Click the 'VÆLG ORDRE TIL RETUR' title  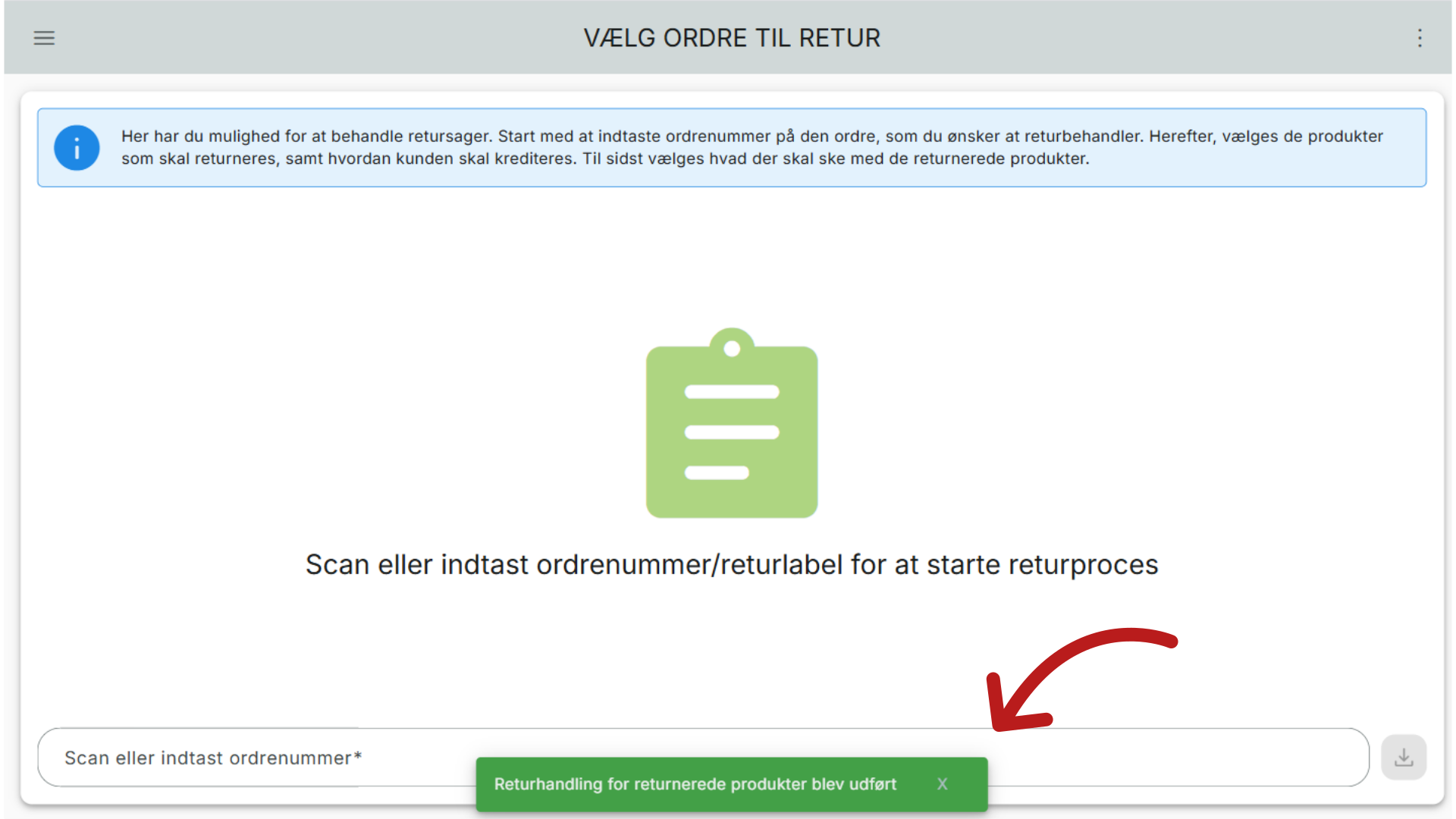click(732, 38)
